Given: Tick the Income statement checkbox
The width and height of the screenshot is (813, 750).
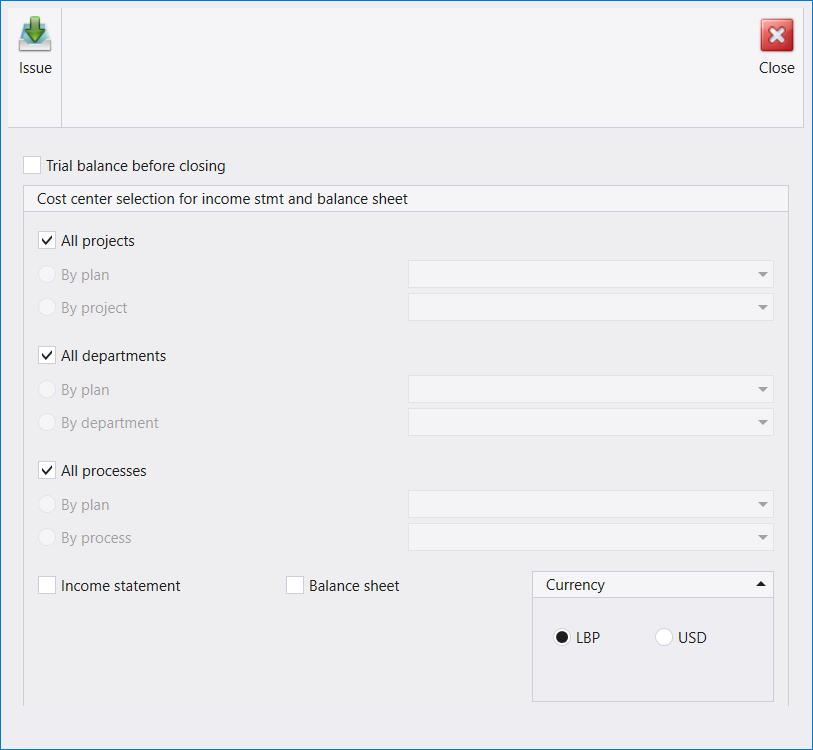Looking at the screenshot, I should 47,585.
